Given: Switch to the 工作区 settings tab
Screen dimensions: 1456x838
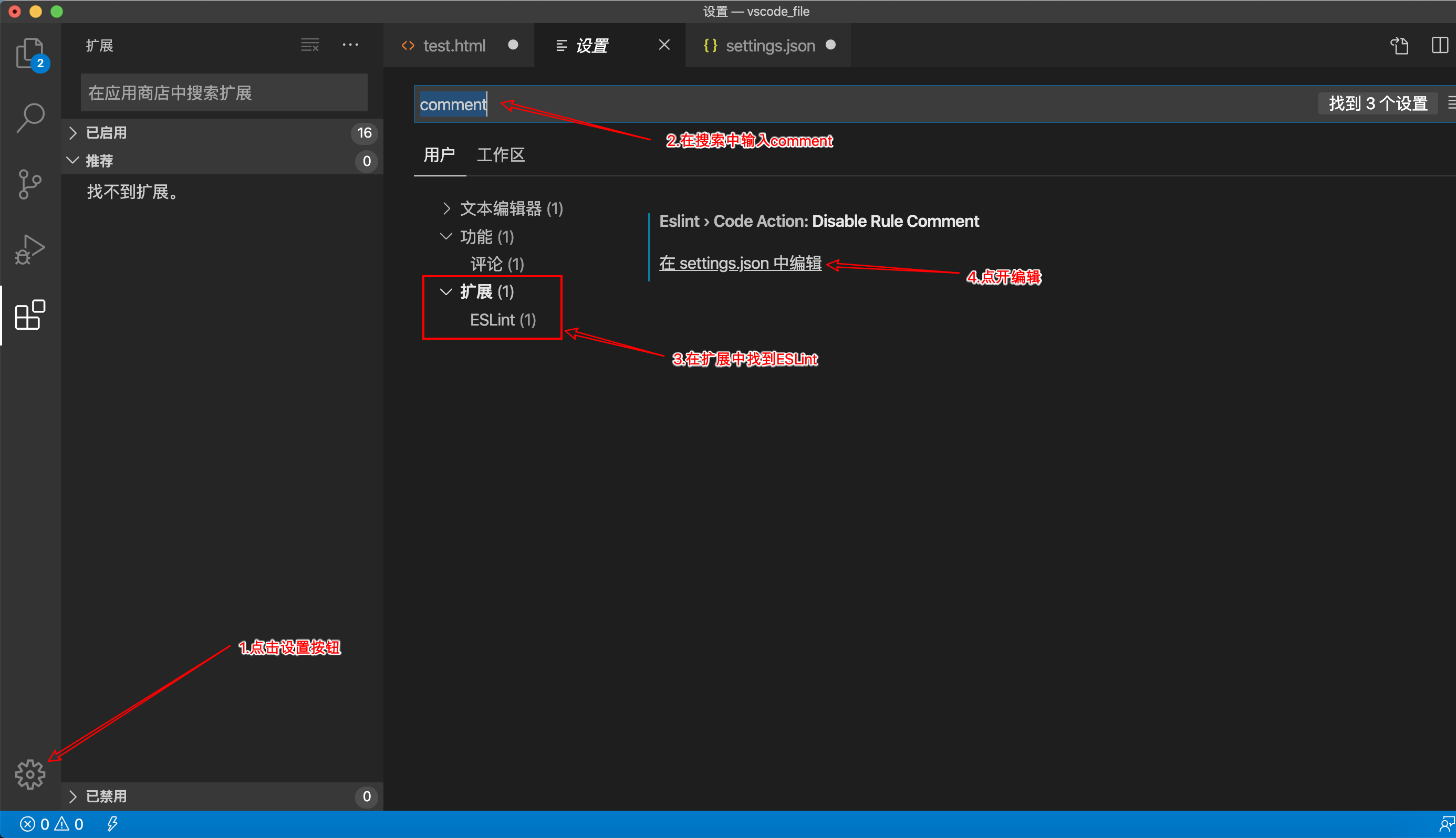Looking at the screenshot, I should pos(500,155).
